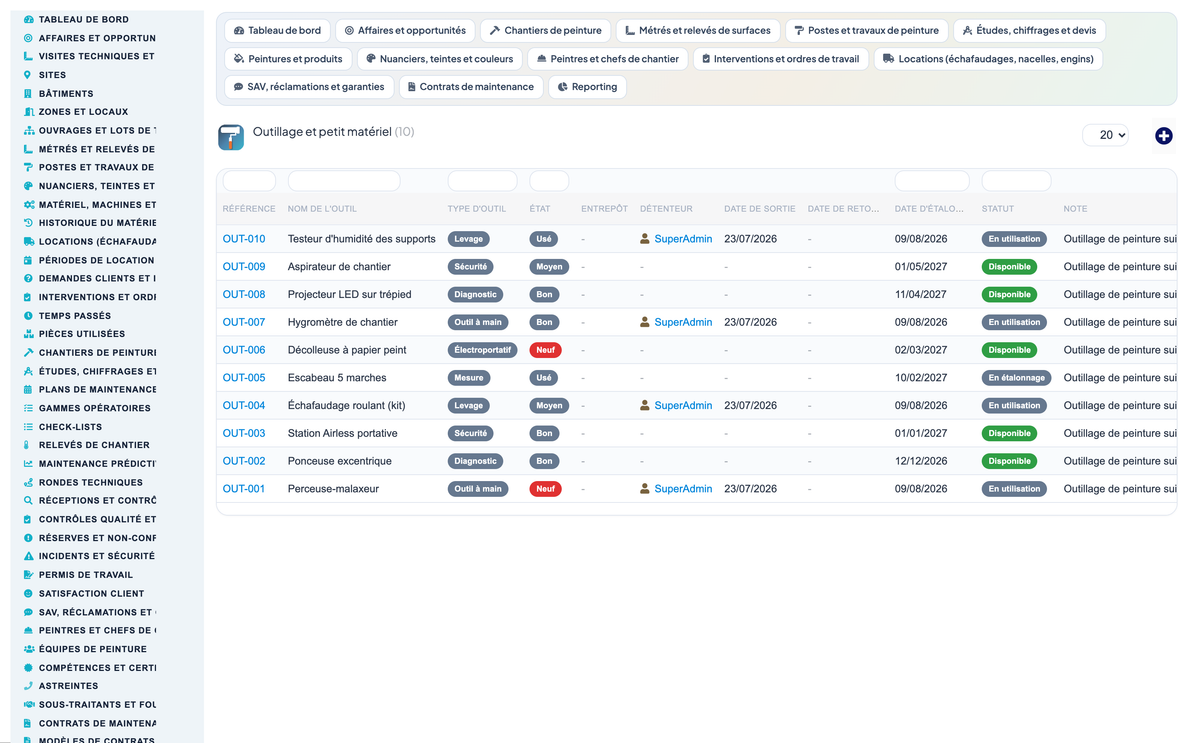Click the red Neuf badge for OUT-006

pos(545,350)
